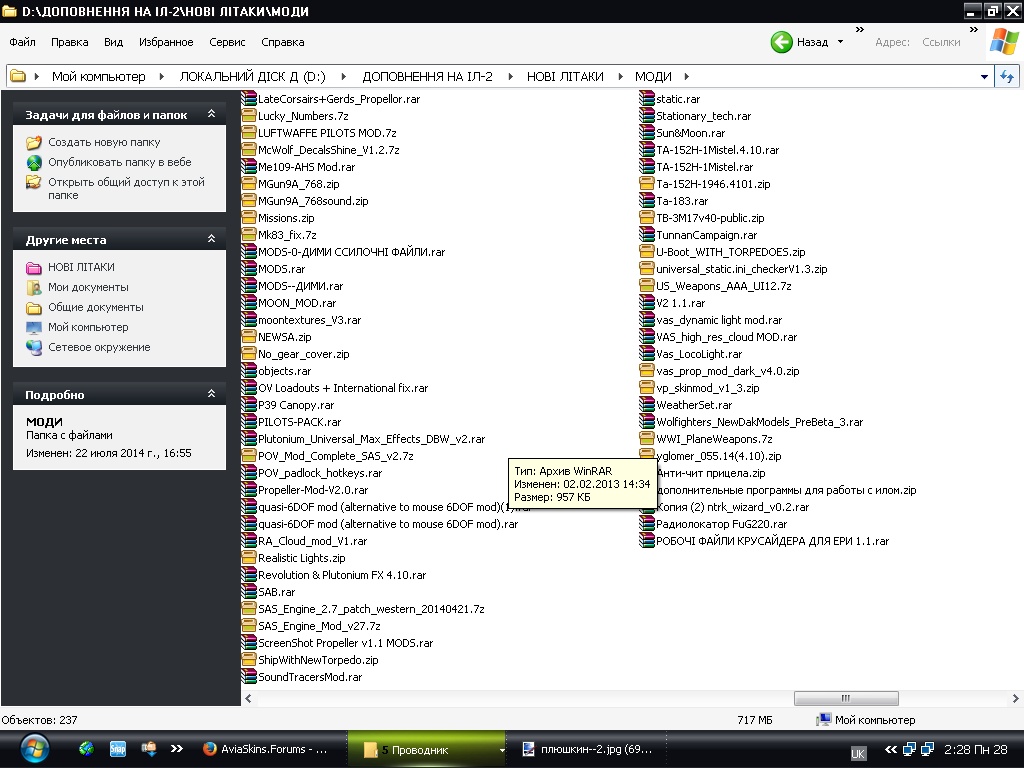Select Радиолокатор FuG220.rar icon
This screenshot has height=768, width=1024.
click(x=647, y=524)
